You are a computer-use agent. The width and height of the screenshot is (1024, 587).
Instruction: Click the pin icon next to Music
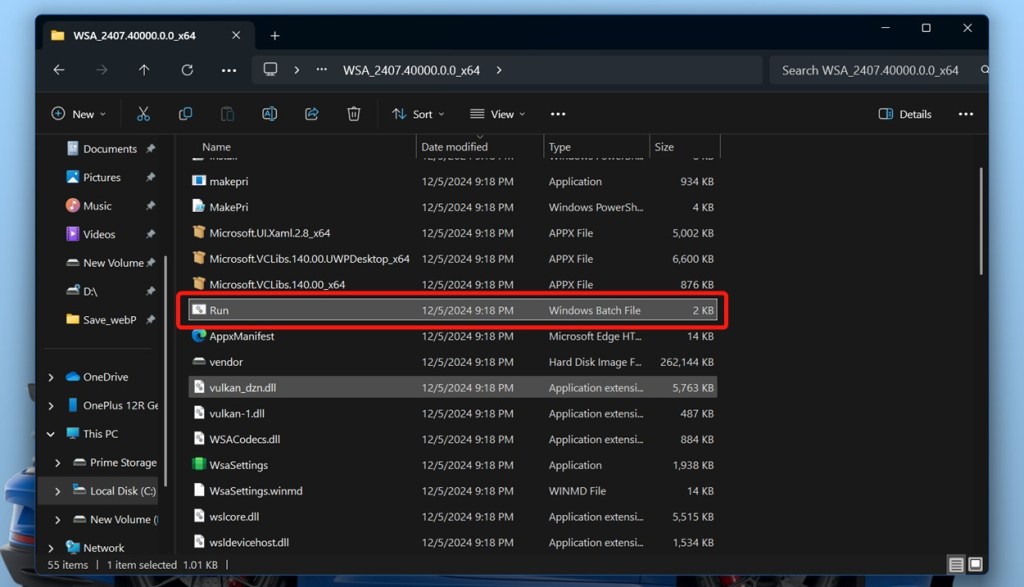pos(150,206)
